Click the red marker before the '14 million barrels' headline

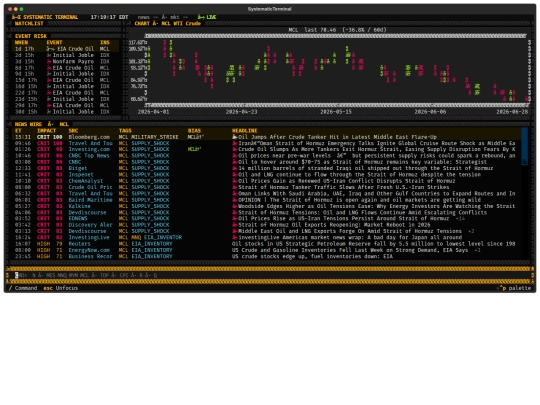(235, 168)
